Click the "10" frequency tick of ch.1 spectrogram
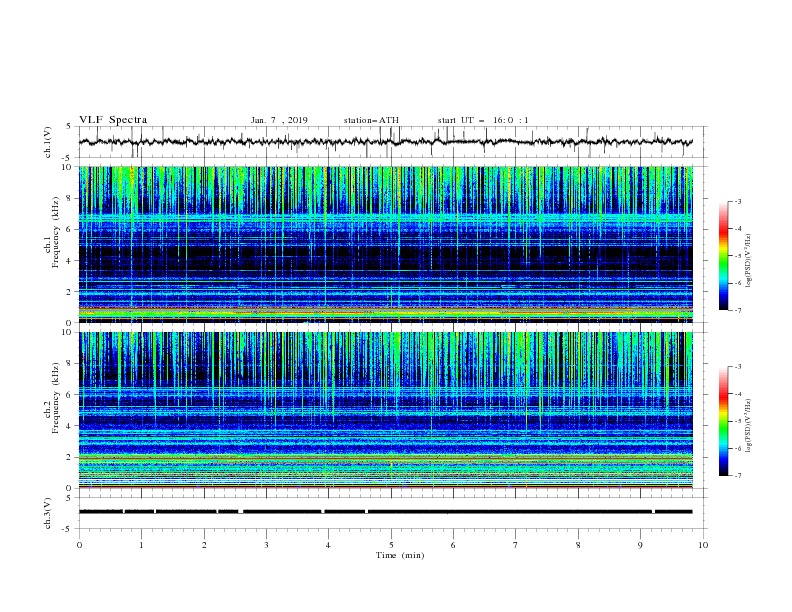This screenshot has height=612, width=792. pyautogui.click(x=67, y=167)
